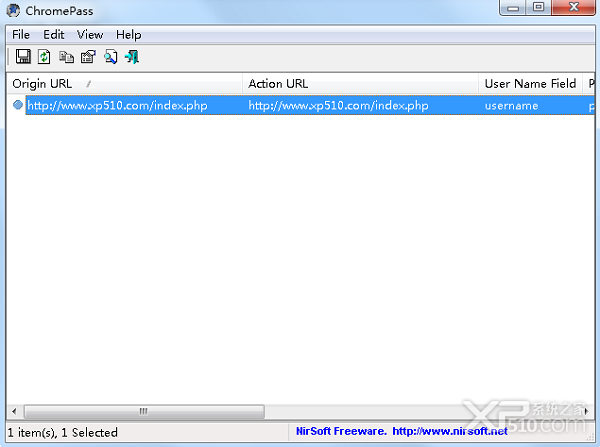
Task: Click the 'username' cell in the row
Action: tap(511, 106)
